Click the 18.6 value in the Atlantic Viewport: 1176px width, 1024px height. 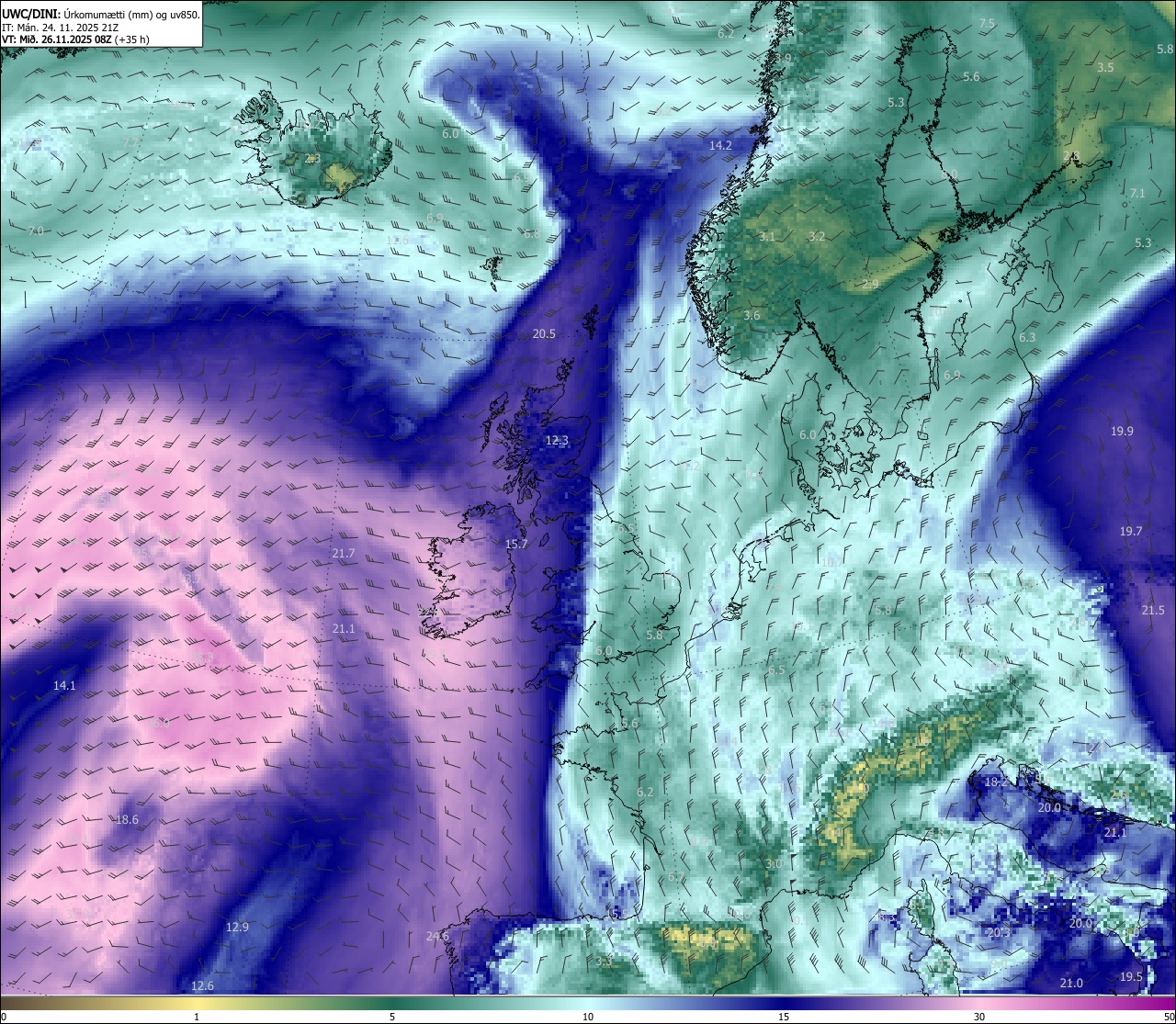coord(127,819)
